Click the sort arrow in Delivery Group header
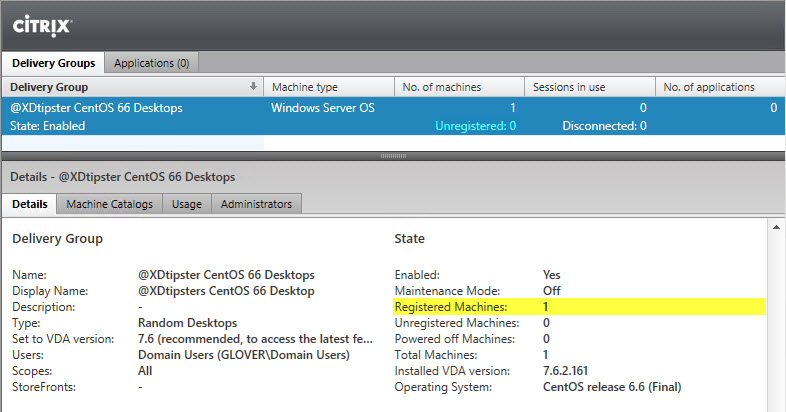Image resolution: width=786 pixels, height=412 pixels. pos(254,86)
